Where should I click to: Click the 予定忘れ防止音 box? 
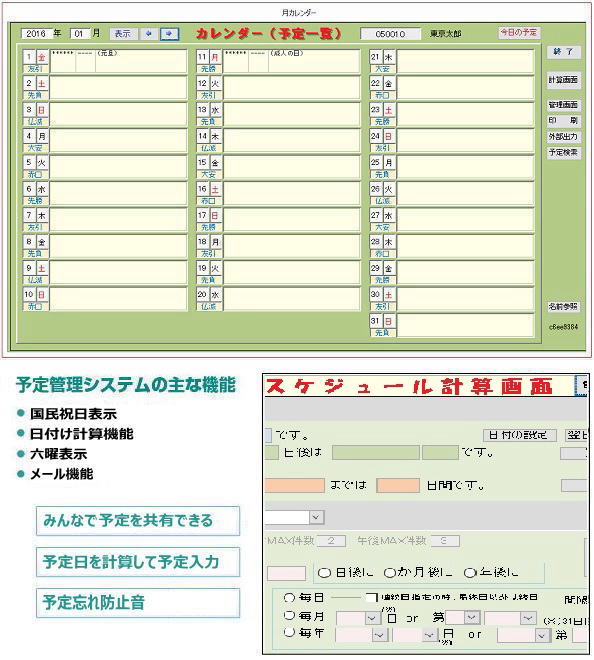tap(138, 603)
